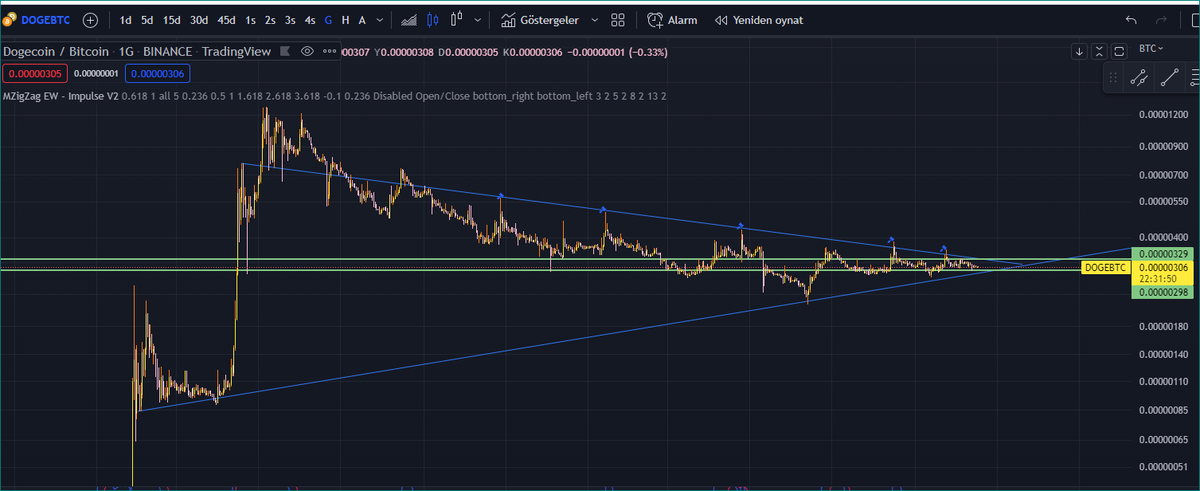Select the 2s timeframe
Screen dimensions: 1200x491
(270, 19)
